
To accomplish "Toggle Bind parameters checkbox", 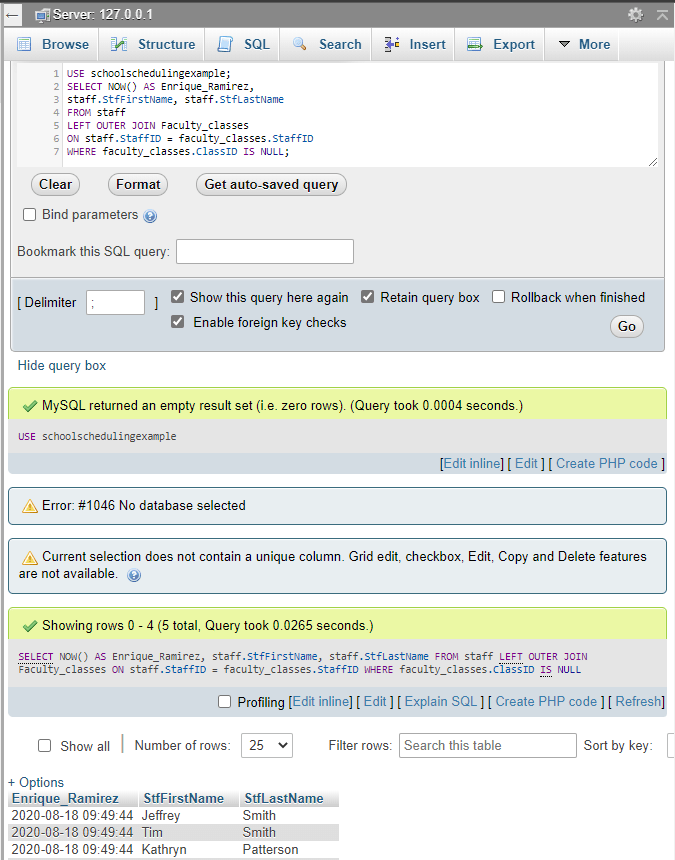I will pos(30,214).
